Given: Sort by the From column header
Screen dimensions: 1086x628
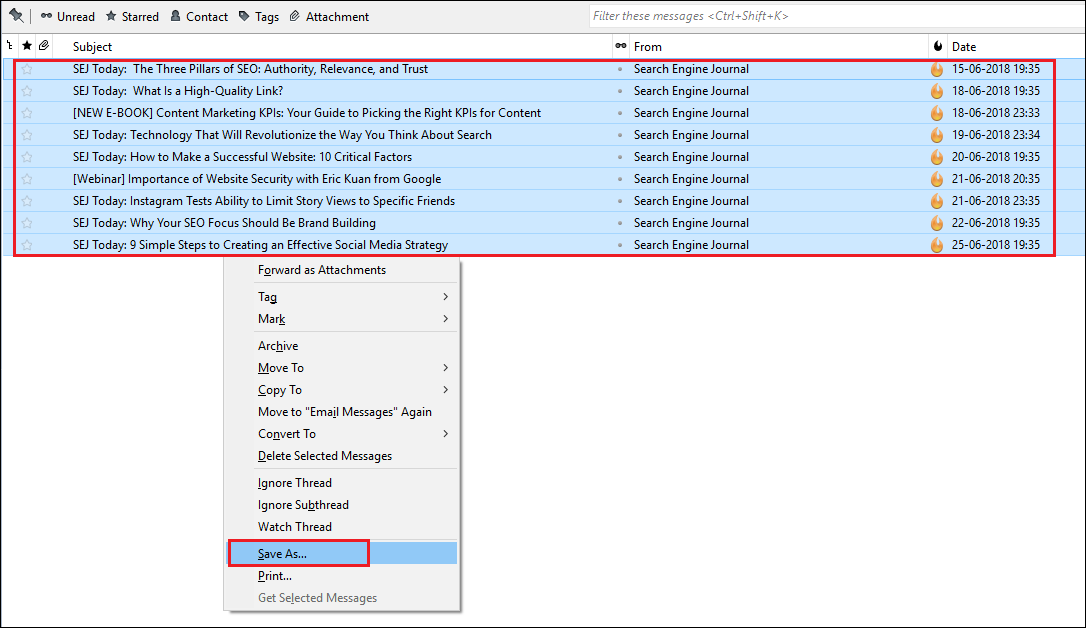Looking at the screenshot, I should [648, 46].
